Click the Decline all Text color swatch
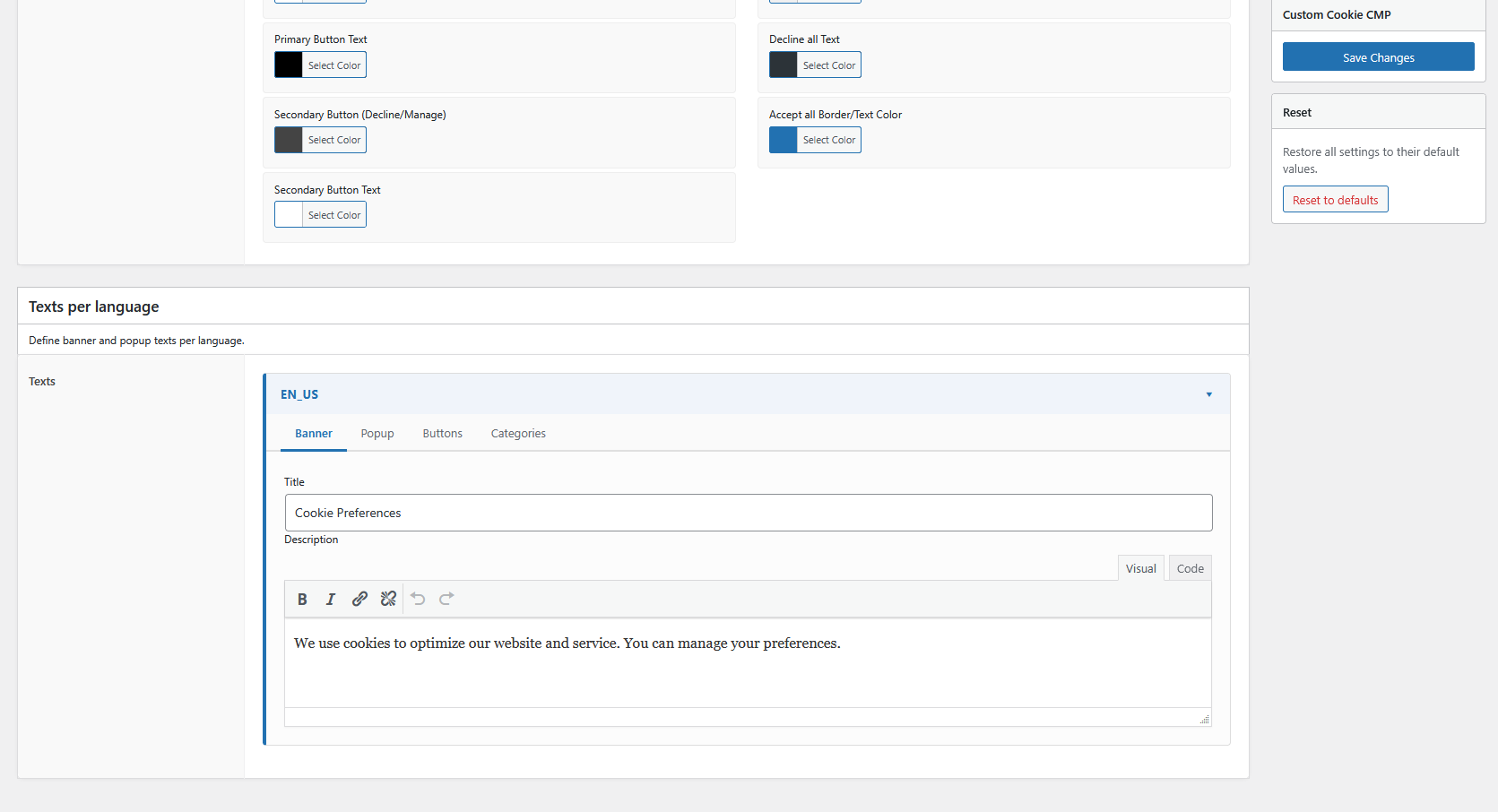This screenshot has width=1498, height=812. point(782,65)
